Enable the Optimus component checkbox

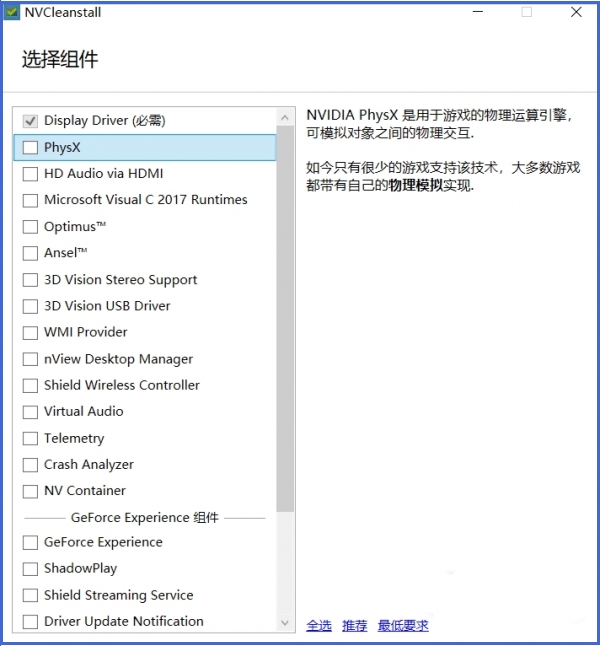[x=30, y=227]
